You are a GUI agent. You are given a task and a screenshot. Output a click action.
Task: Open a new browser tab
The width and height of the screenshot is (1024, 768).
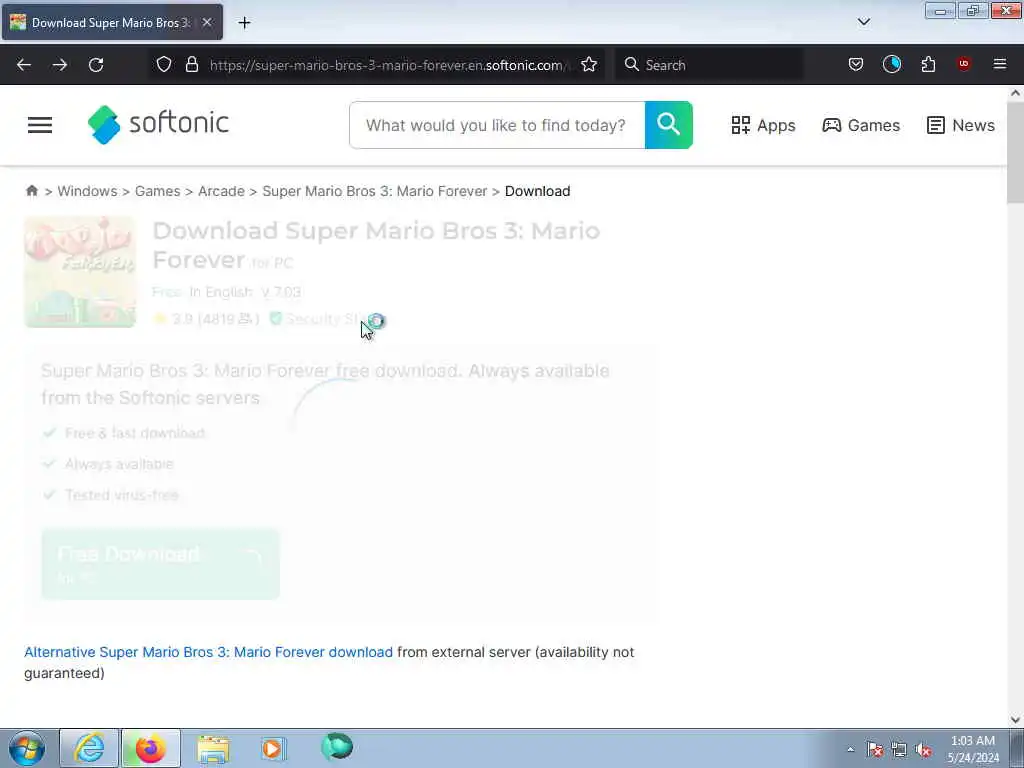coord(244,23)
